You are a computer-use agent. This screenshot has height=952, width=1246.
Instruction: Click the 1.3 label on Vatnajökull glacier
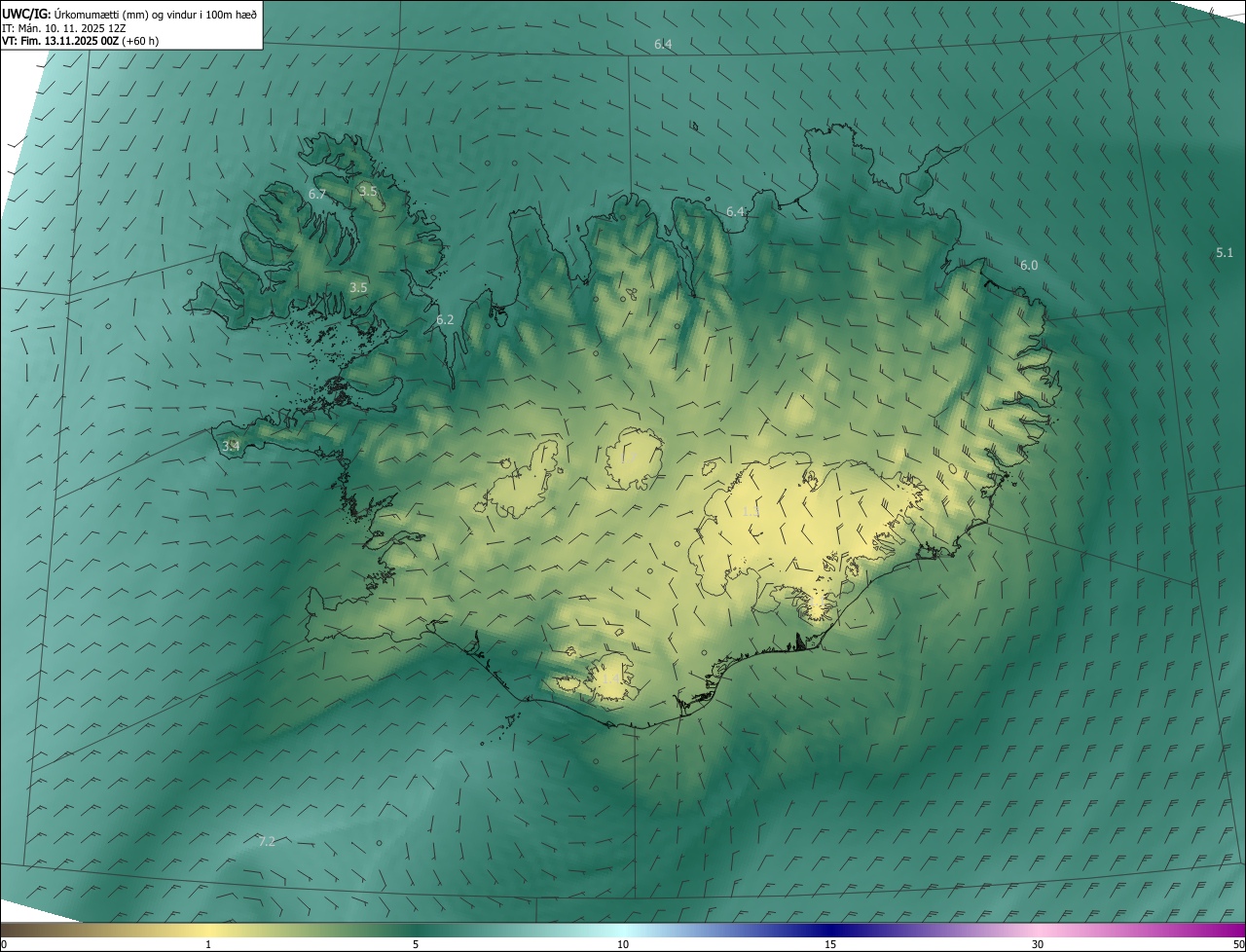[751, 512]
